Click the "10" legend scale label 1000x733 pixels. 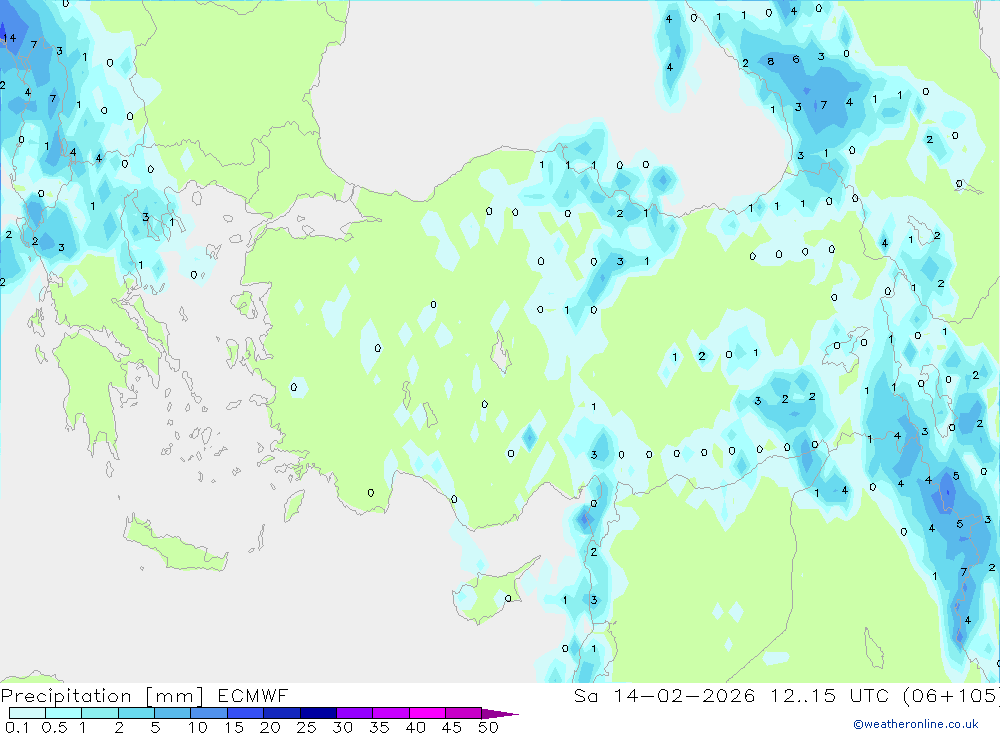tap(197, 727)
